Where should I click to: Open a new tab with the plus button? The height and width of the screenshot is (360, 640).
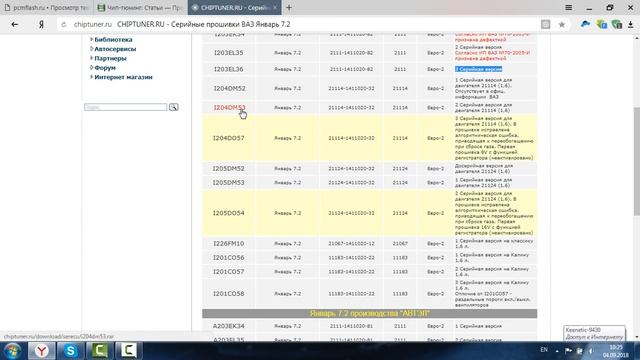[x=289, y=7]
